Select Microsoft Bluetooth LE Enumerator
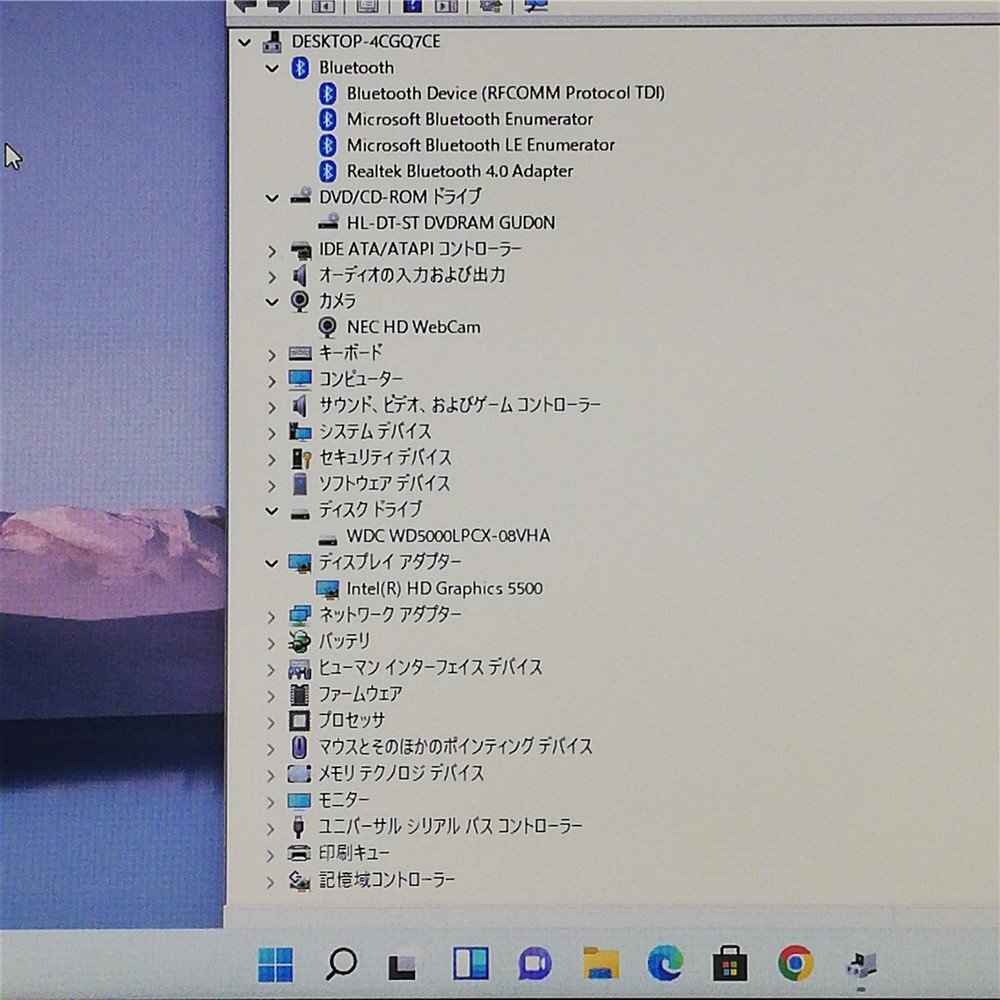This screenshot has height=1000, width=1000. (480, 144)
